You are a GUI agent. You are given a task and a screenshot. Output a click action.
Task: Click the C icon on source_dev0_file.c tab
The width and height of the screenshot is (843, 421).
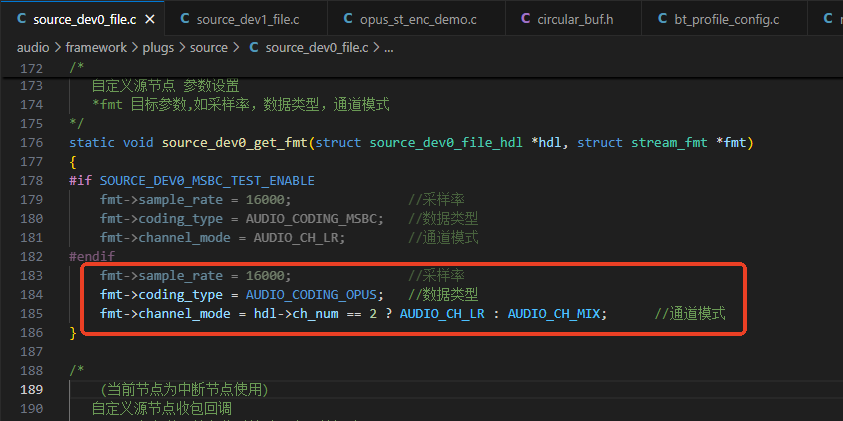pyautogui.click(x=22, y=19)
